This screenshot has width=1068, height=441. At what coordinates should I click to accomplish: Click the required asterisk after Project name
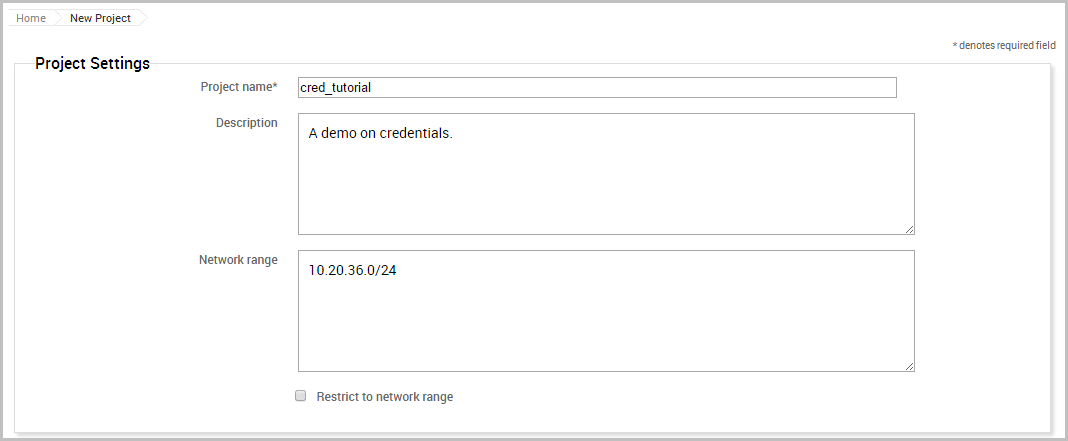pos(275,86)
